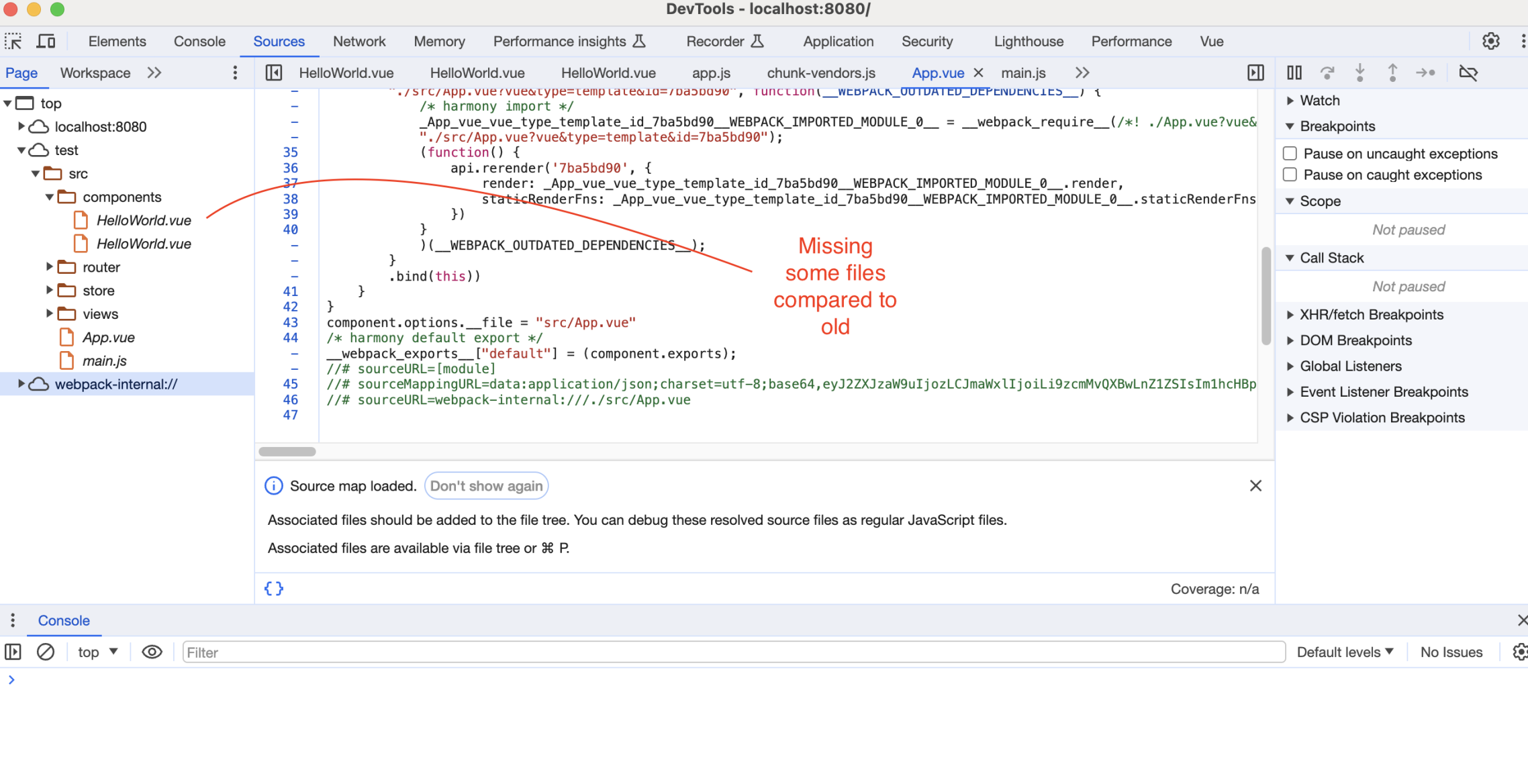Click the Pretty print braces icon
1528x784 pixels.
click(273, 589)
